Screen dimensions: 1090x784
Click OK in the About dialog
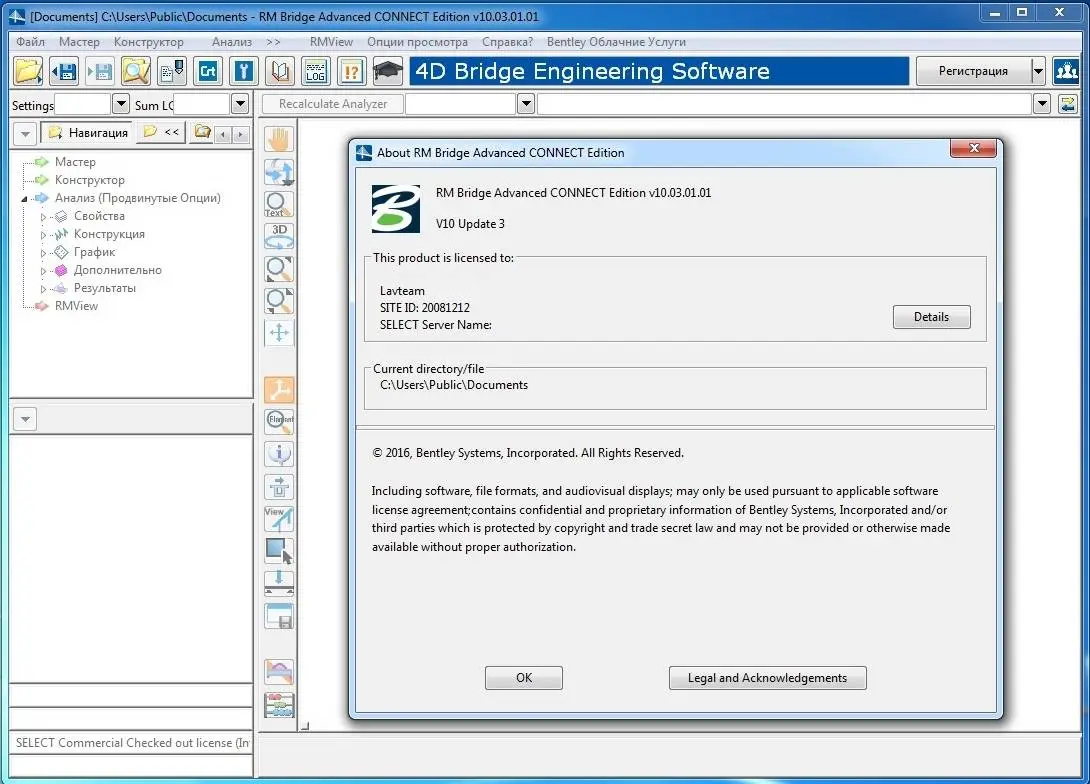[523, 678]
